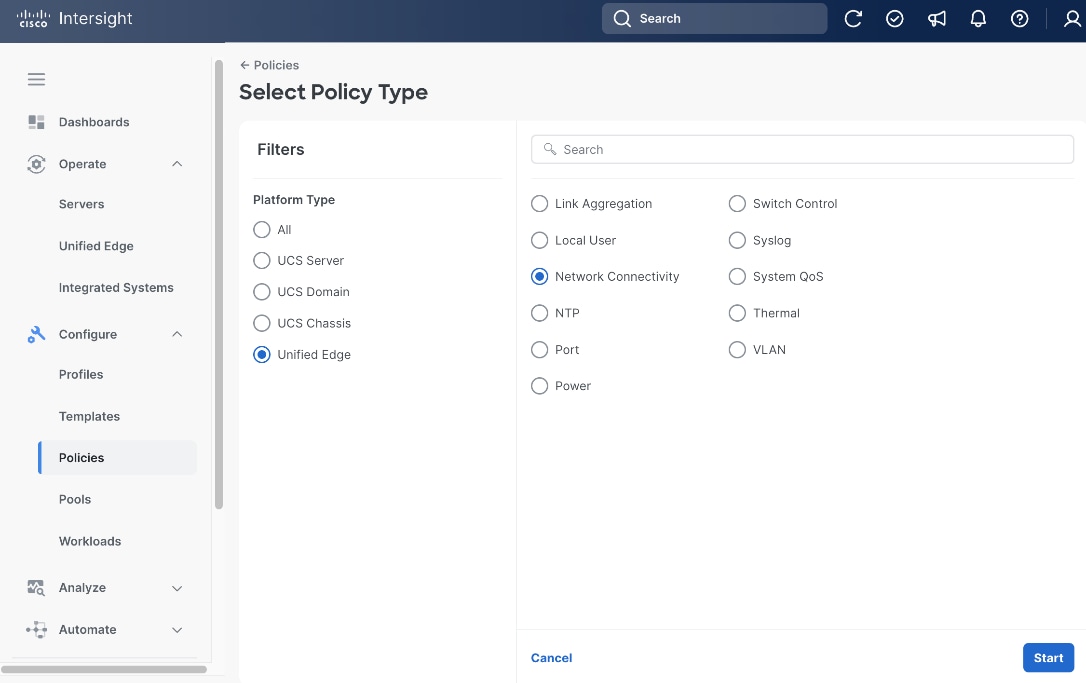1086x683 pixels.
Task: Open Policies in sidebar
Action: coord(118,458)
